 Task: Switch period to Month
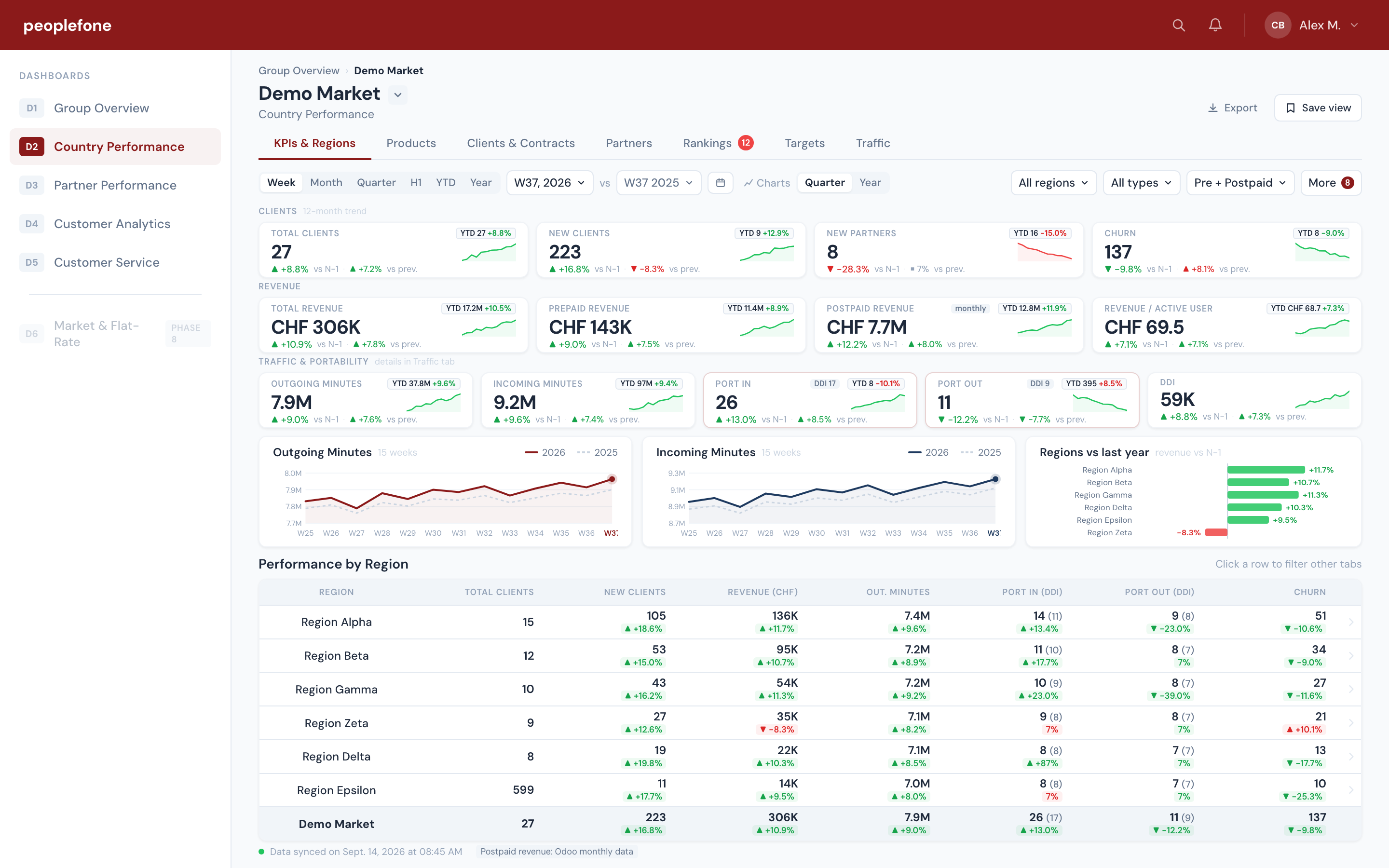[326, 183]
